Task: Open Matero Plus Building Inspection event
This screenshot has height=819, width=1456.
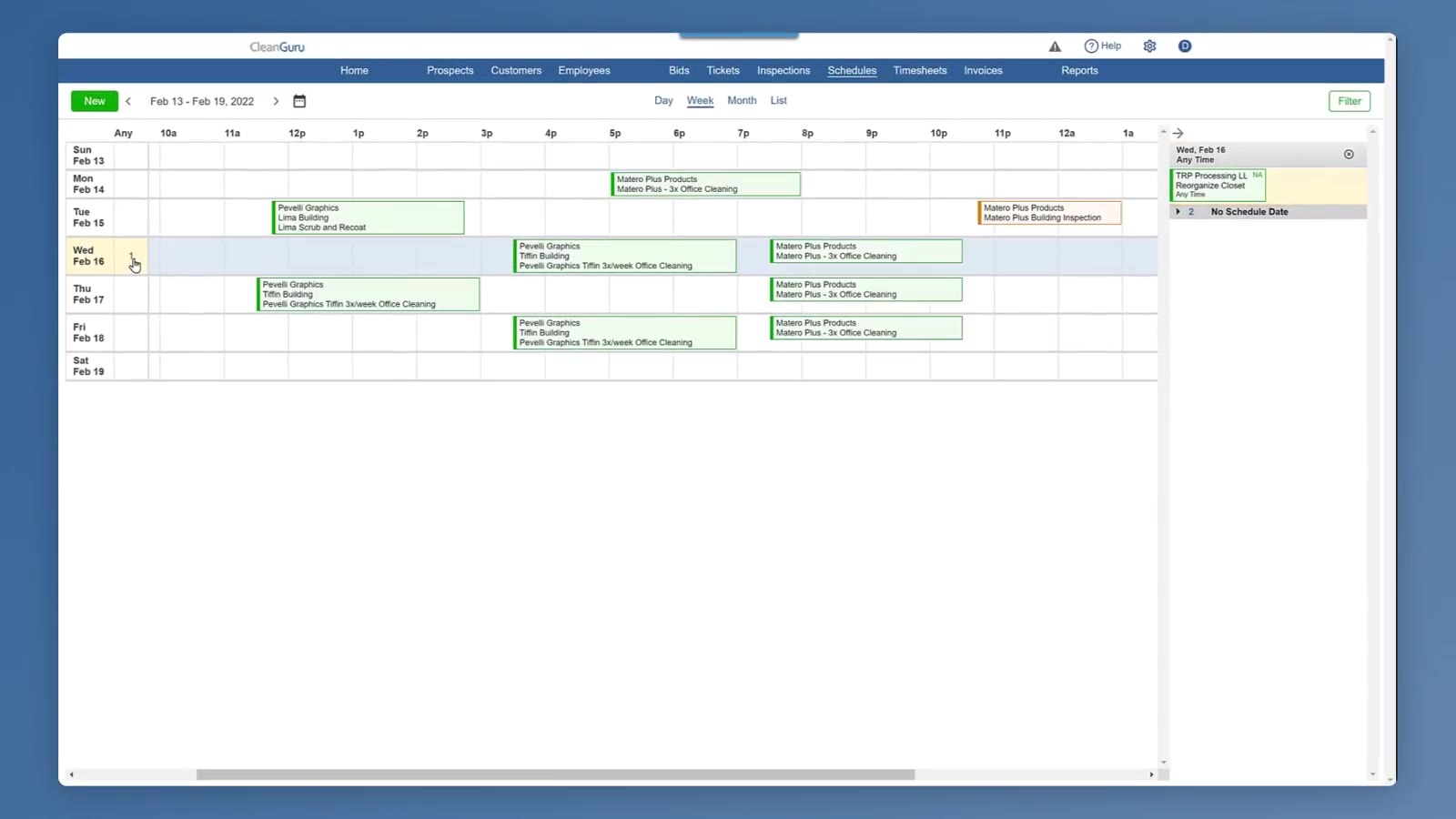Action: (x=1049, y=213)
